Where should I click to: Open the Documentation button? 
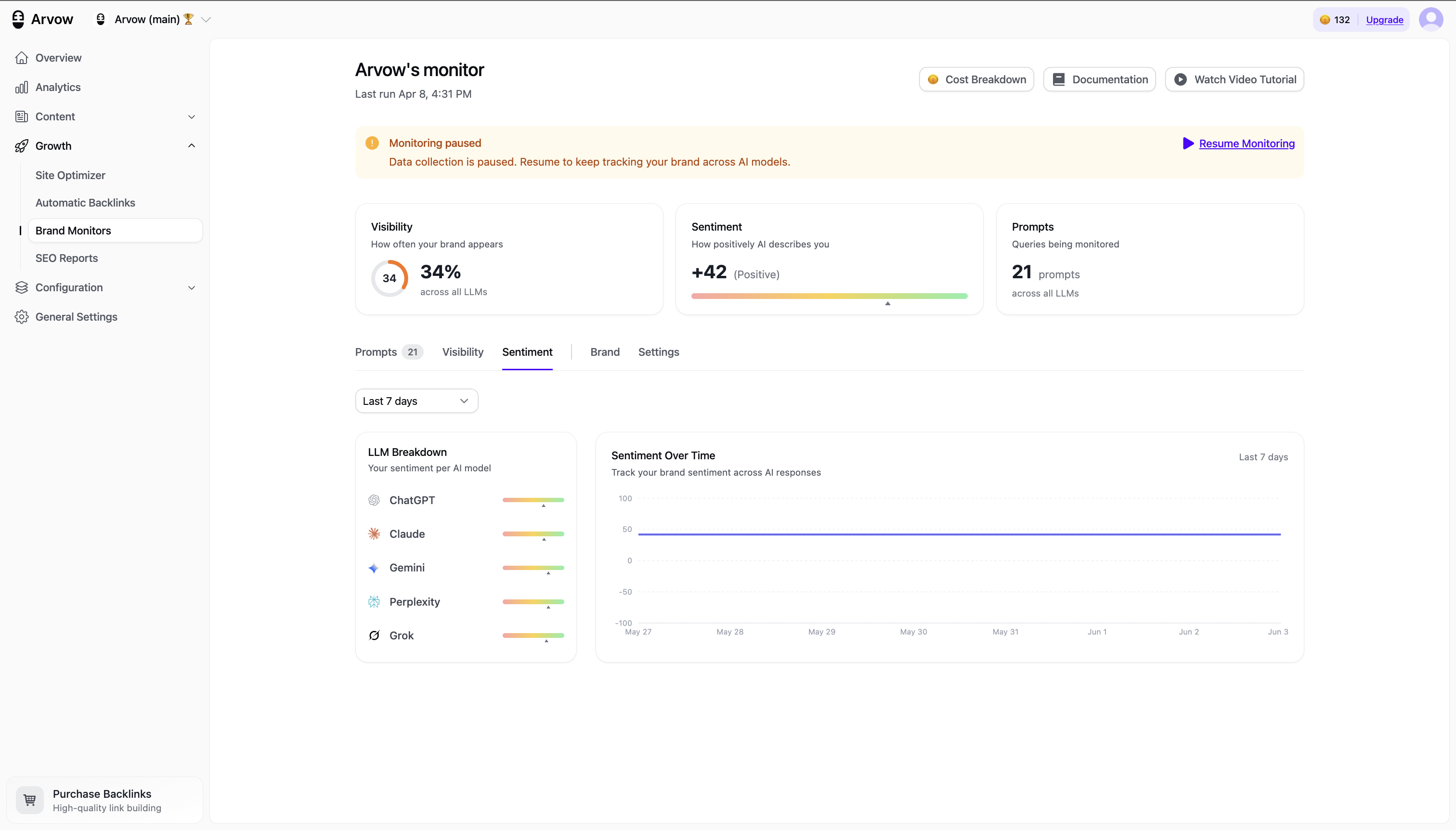(x=1100, y=79)
